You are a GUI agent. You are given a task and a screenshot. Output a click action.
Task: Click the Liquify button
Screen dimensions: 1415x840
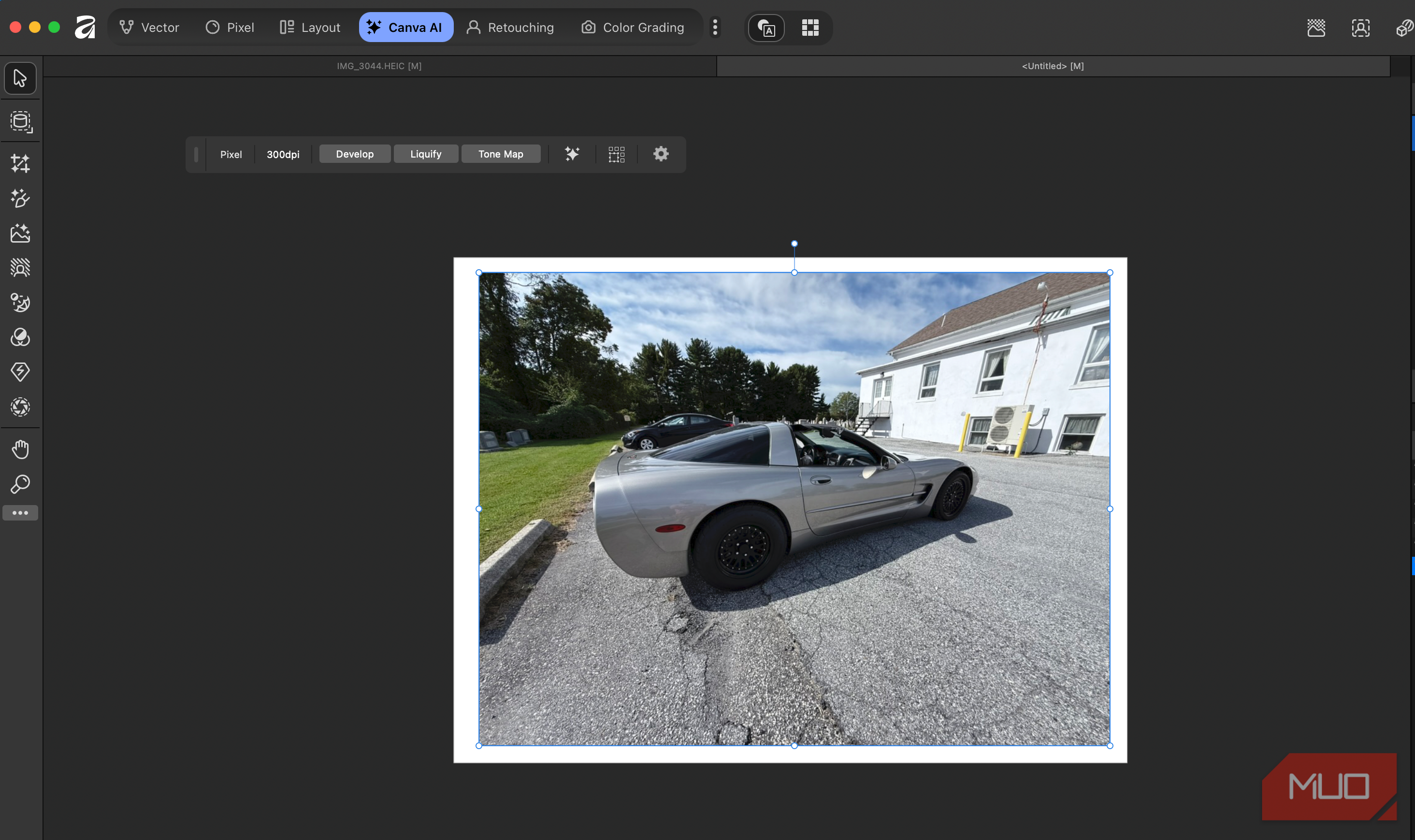(426, 154)
